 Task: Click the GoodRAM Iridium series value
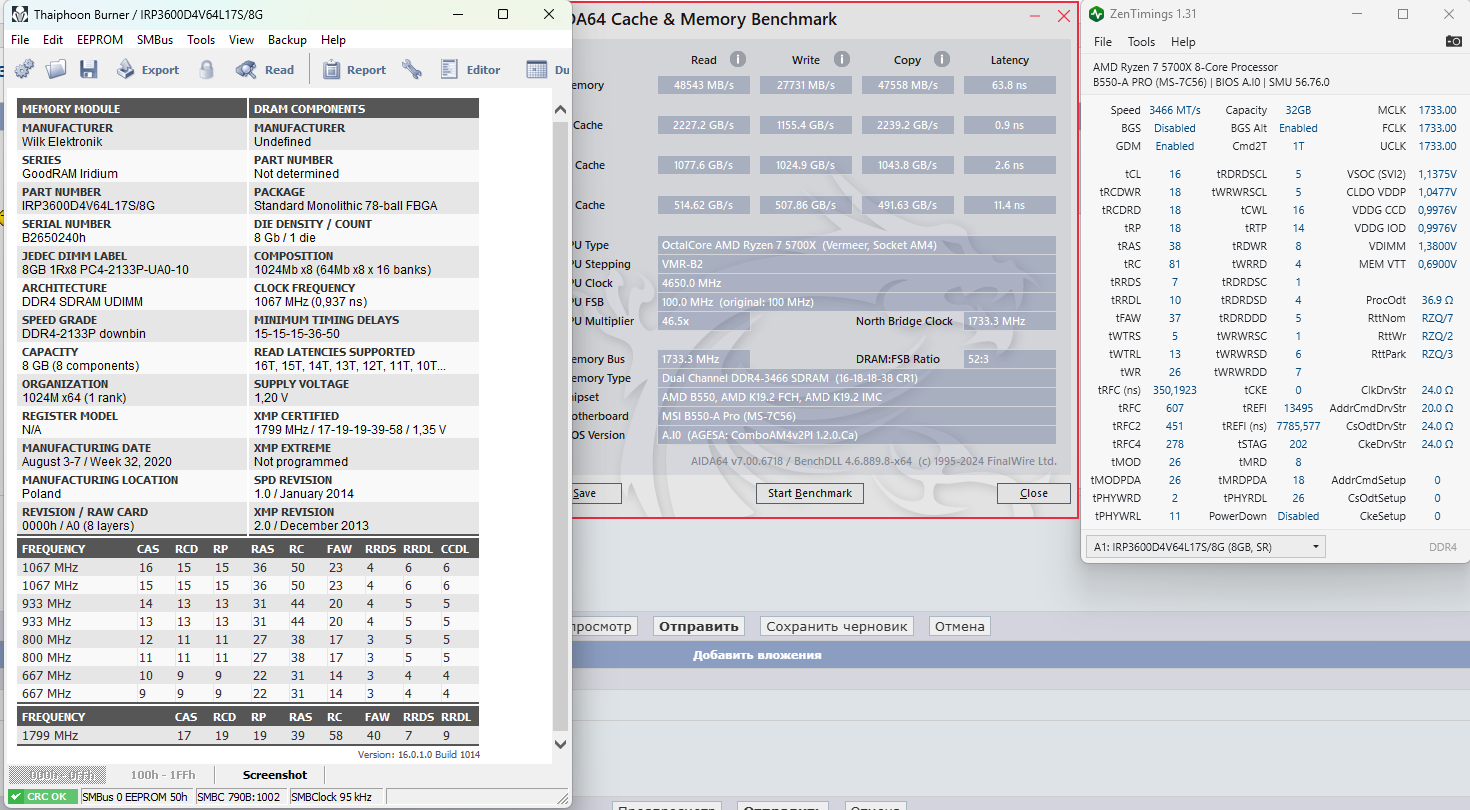70,174
